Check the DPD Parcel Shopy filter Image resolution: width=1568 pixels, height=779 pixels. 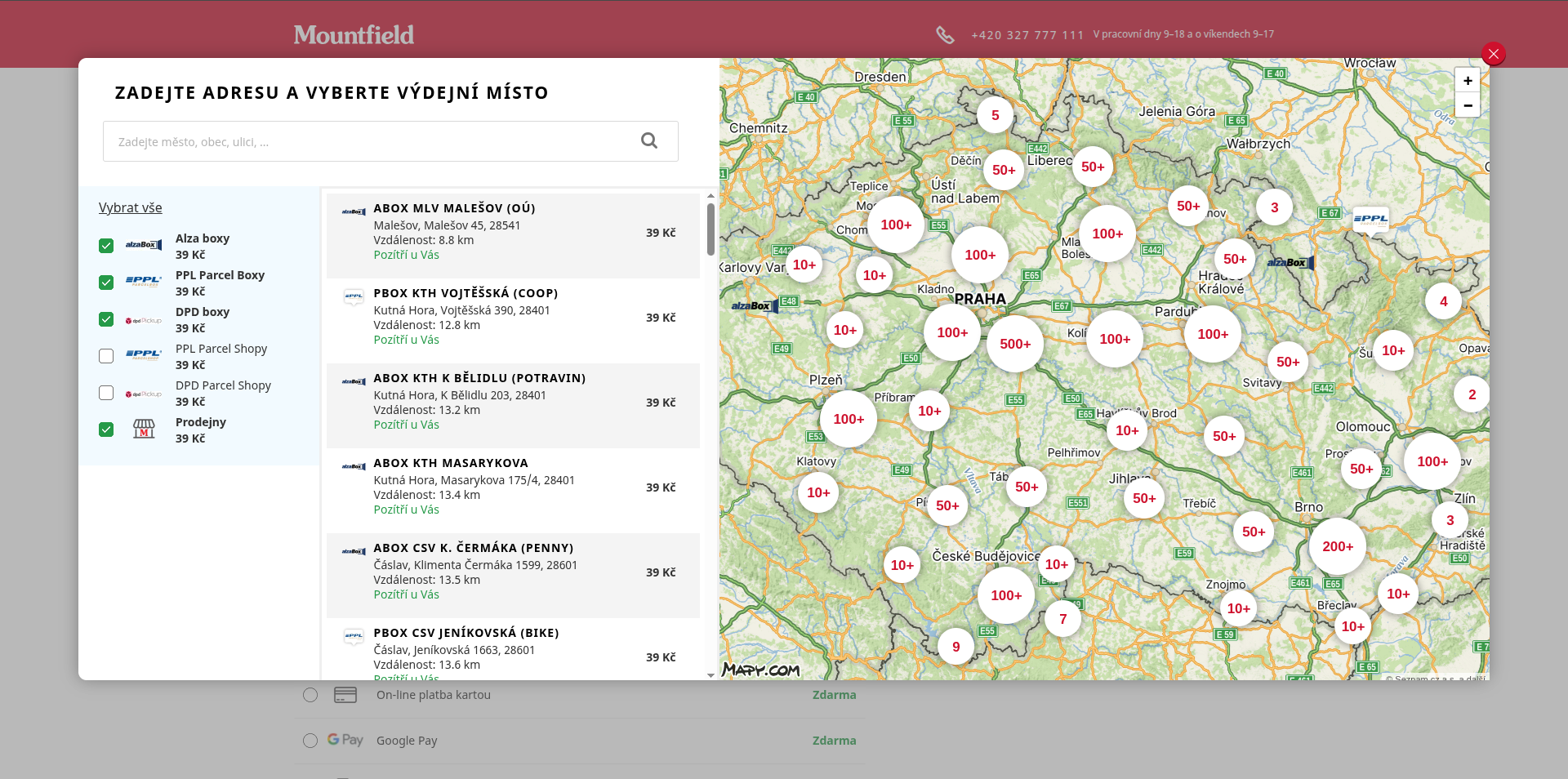click(106, 393)
